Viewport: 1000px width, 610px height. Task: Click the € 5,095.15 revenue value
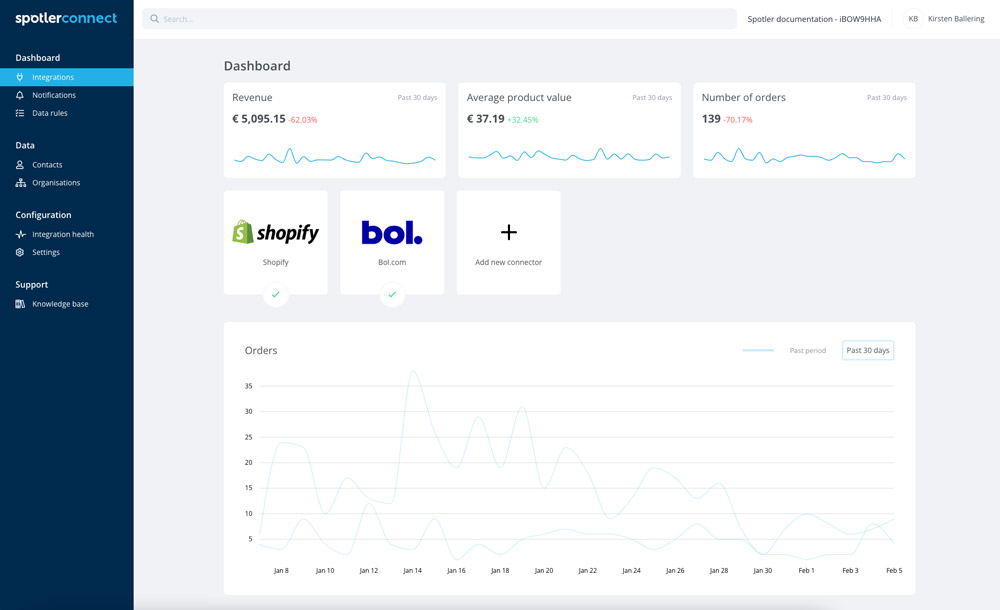258,119
